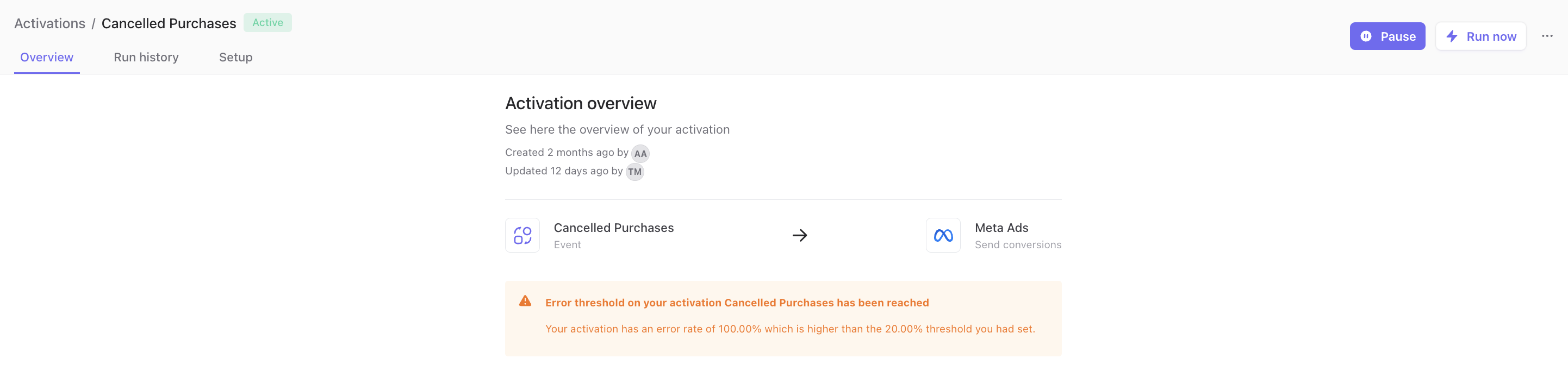The image size is (1568, 377).
Task: Click the AA creator avatar
Action: click(x=640, y=153)
